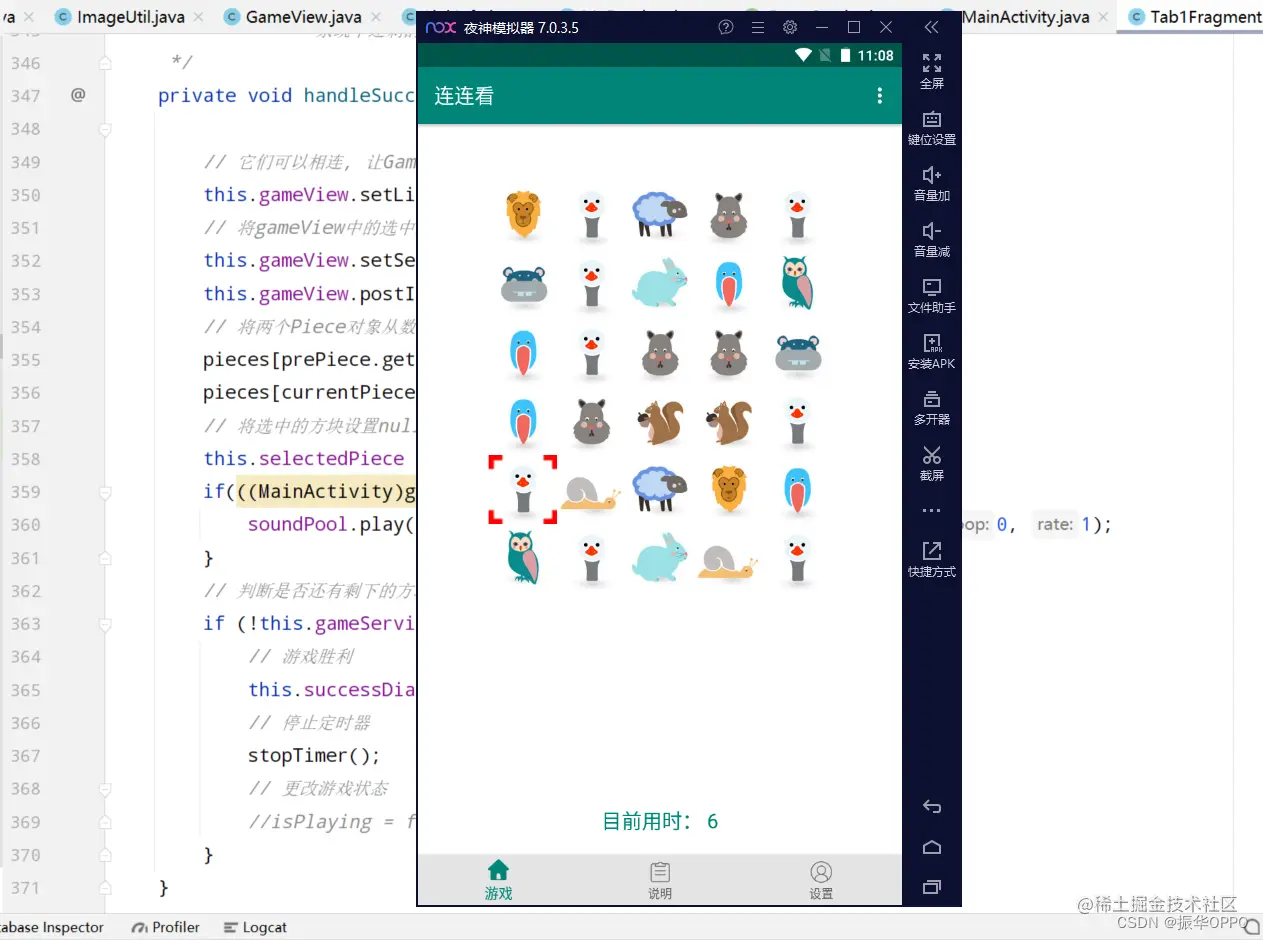Image resolution: width=1263 pixels, height=940 pixels.
Task: Open the 文件助手 file assistant
Action: tap(931, 295)
